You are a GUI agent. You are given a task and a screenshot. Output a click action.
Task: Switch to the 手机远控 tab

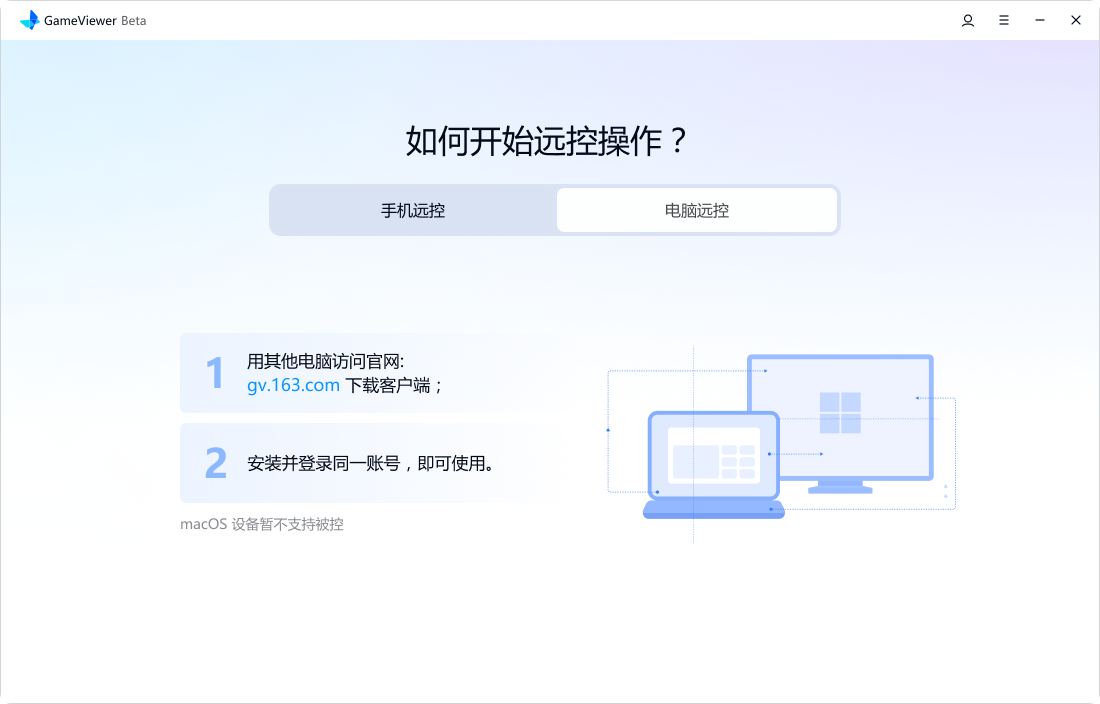coord(413,211)
